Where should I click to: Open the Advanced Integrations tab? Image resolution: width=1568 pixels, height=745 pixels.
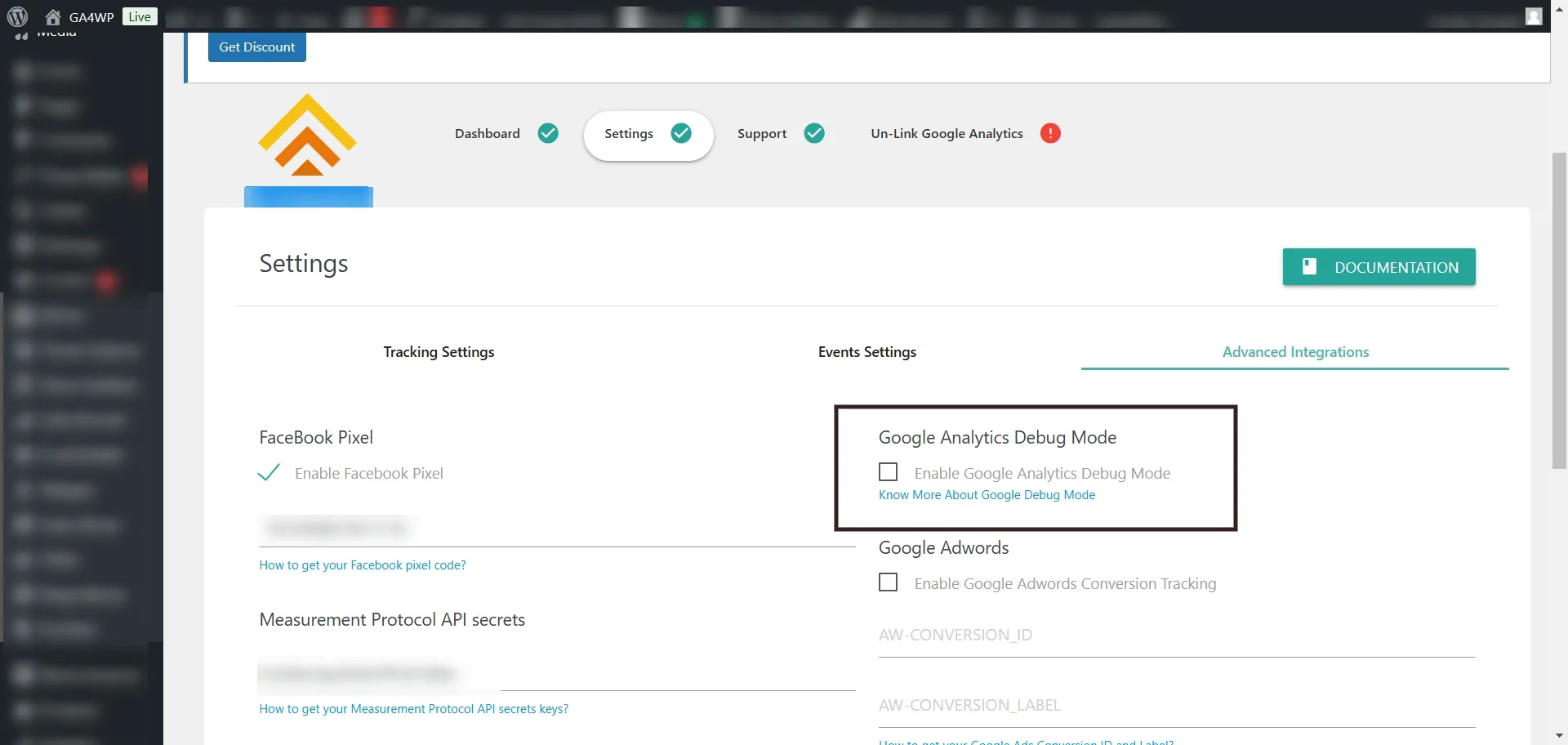(1295, 352)
